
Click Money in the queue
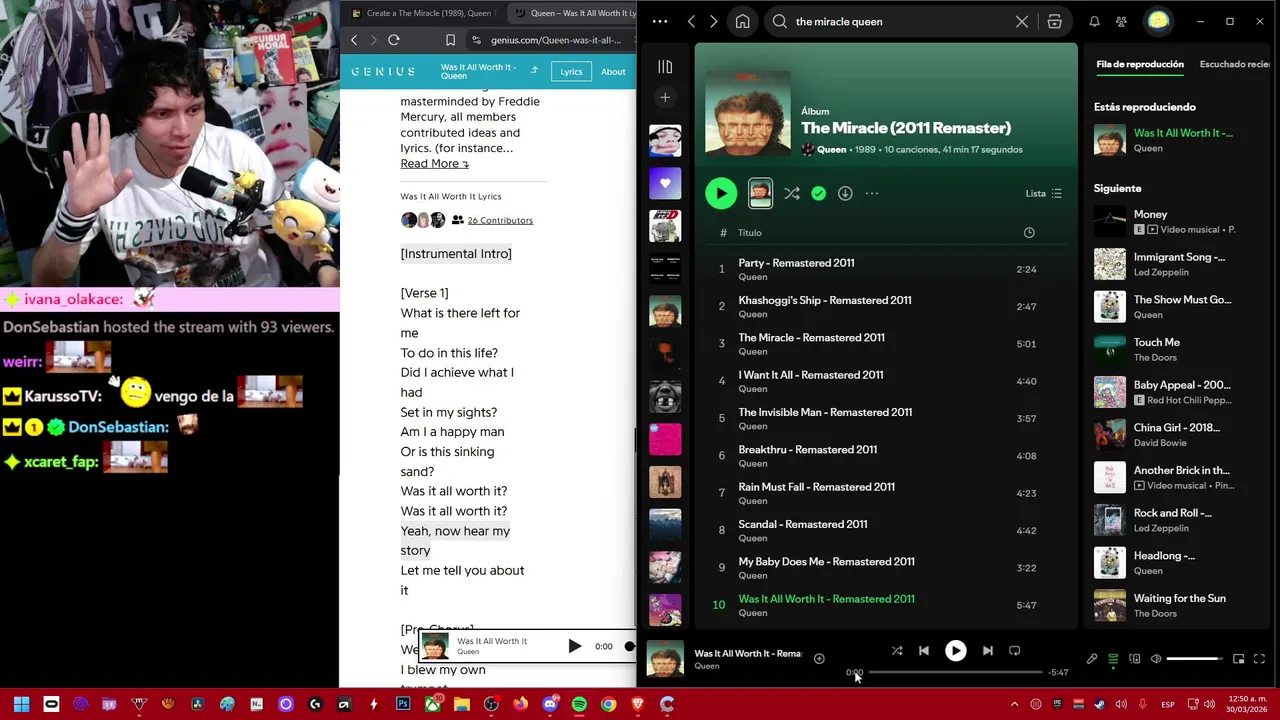pos(1150,214)
